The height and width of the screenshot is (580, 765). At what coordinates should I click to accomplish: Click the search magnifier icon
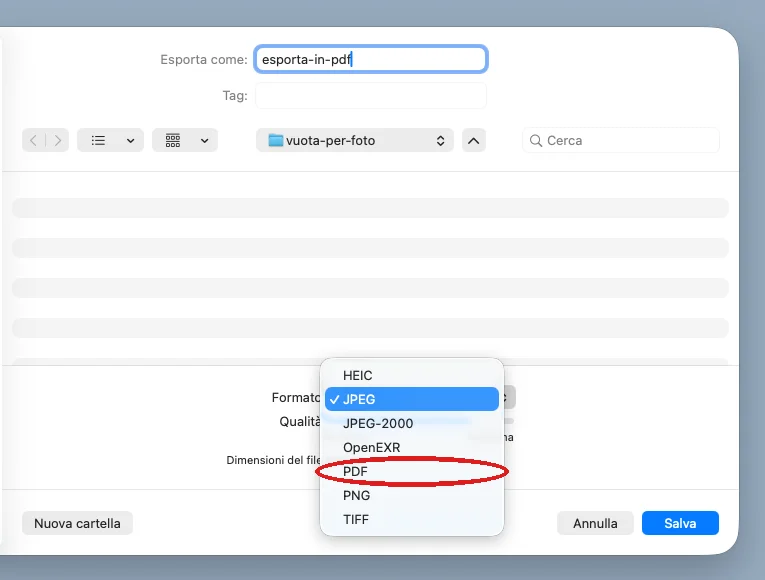[x=536, y=140]
